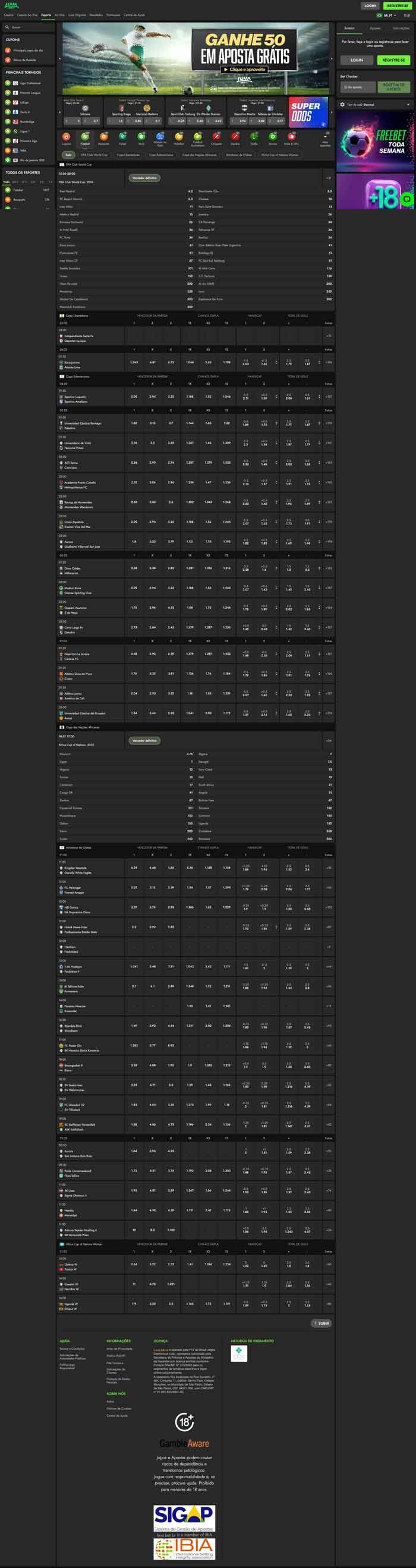Image resolution: width=416 pixels, height=1568 pixels.
Task: Open the Esporte menu tab
Action: pyautogui.click(x=46, y=15)
